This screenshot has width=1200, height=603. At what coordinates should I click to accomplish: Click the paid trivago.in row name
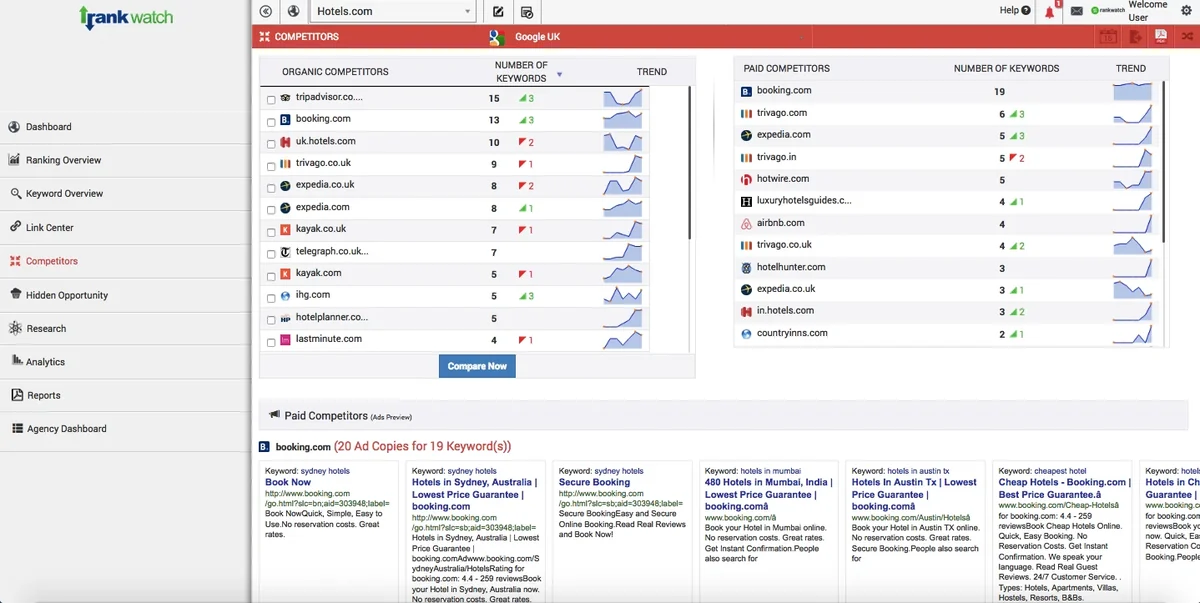[x=776, y=157]
